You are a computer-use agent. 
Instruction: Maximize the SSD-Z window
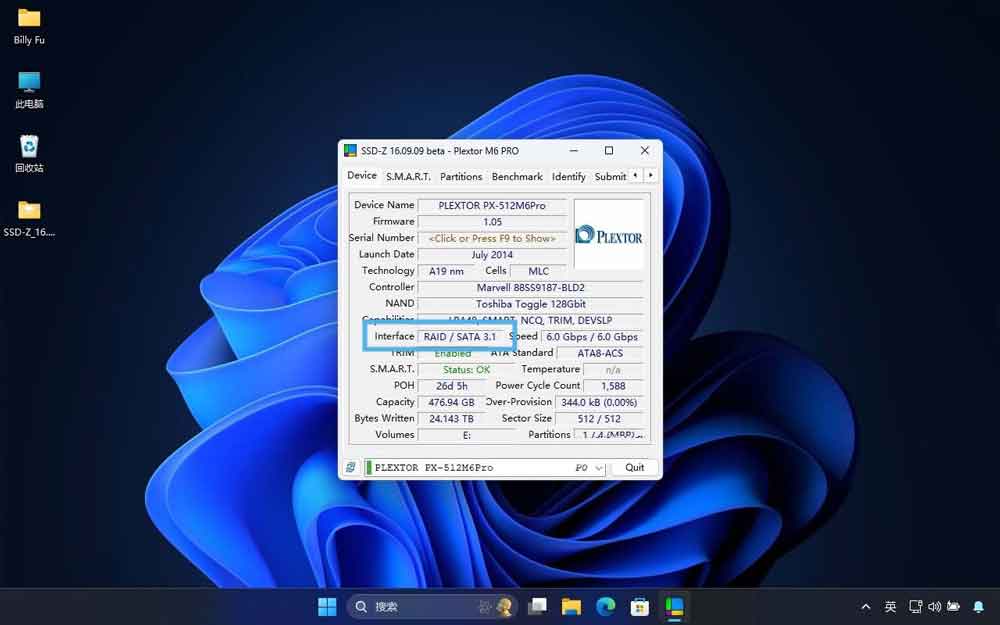(x=609, y=151)
